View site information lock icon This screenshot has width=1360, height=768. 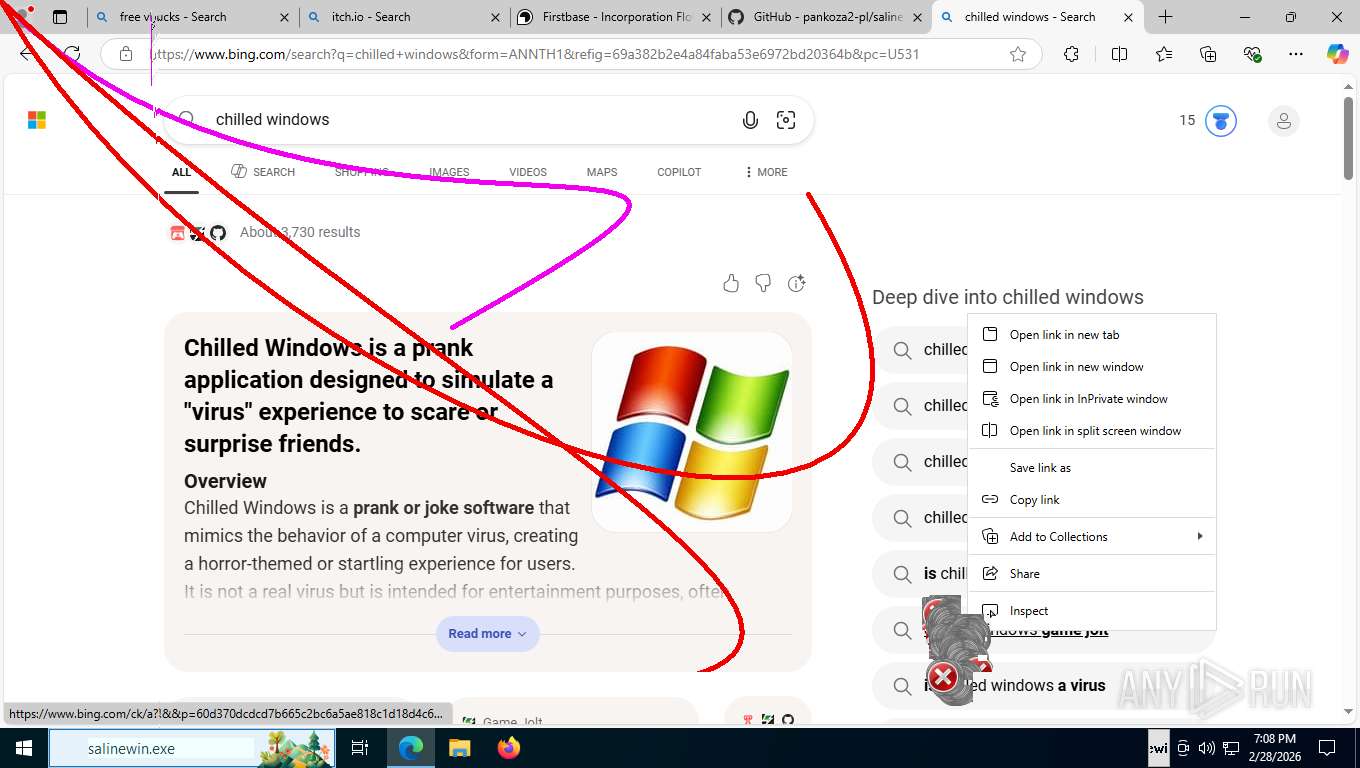pos(125,54)
